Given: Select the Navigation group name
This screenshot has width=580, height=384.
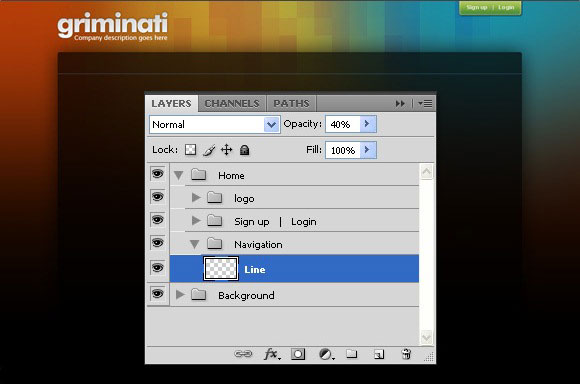Looking at the screenshot, I should (258, 245).
